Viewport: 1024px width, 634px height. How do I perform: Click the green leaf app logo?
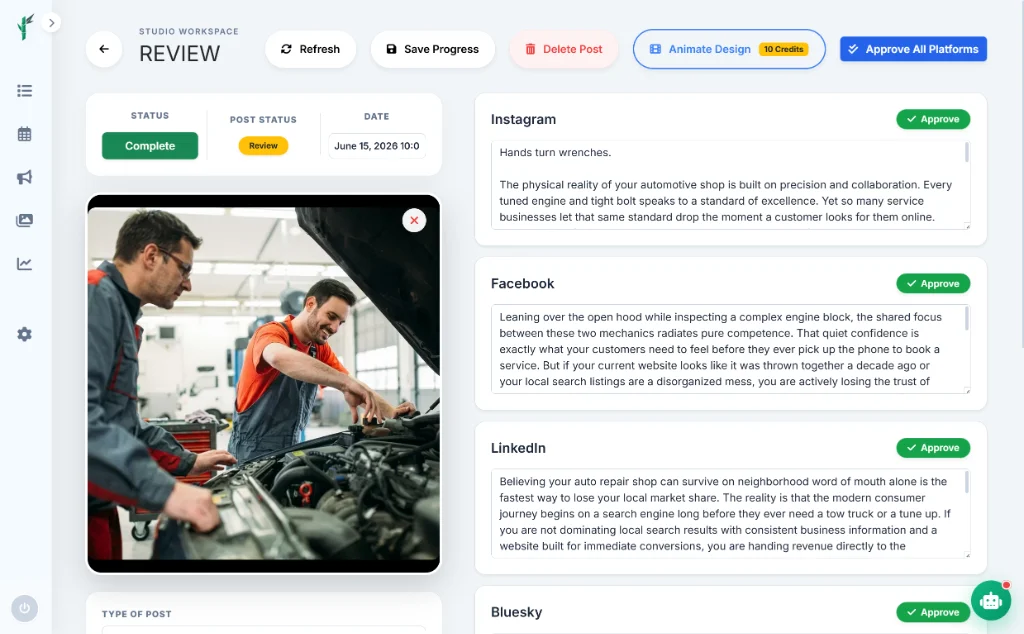point(25,26)
